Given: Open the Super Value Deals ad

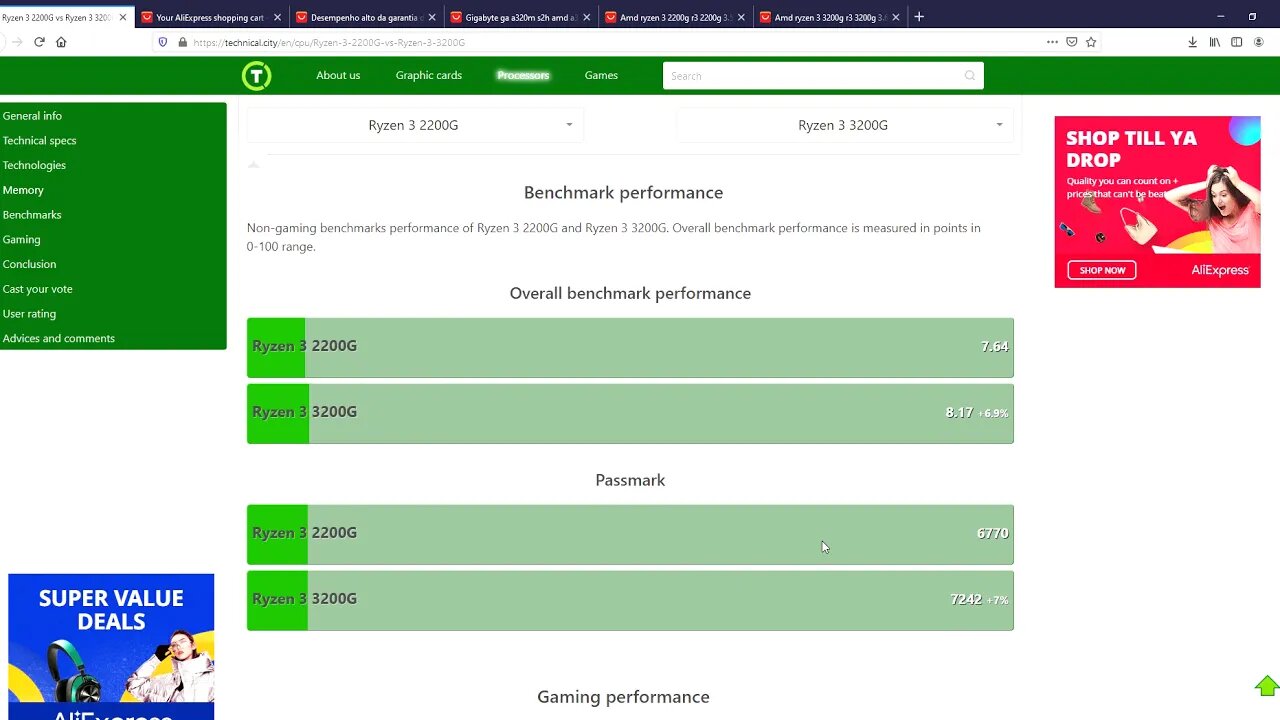Looking at the screenshot, I should pyautogui.click(x=111, y=647).
